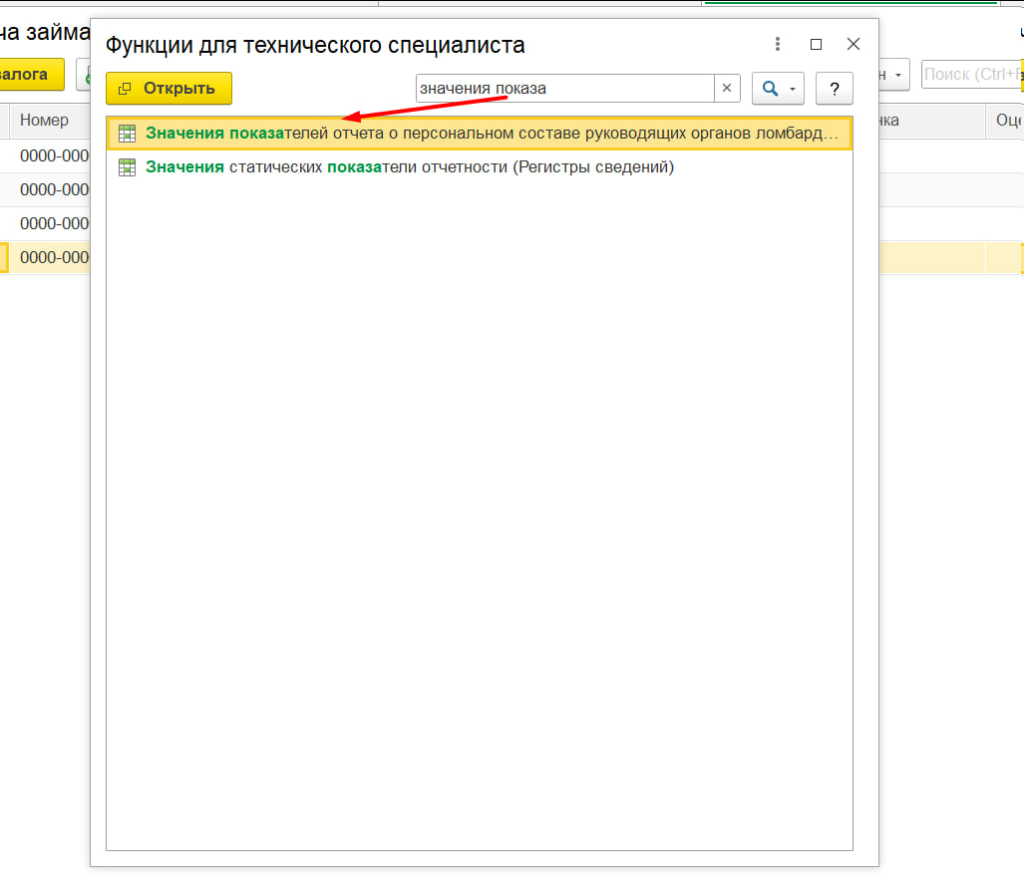Viewport: 1024px width, 893px height.
Task: Click the empty area of the results list
Action: coord(480,500)
